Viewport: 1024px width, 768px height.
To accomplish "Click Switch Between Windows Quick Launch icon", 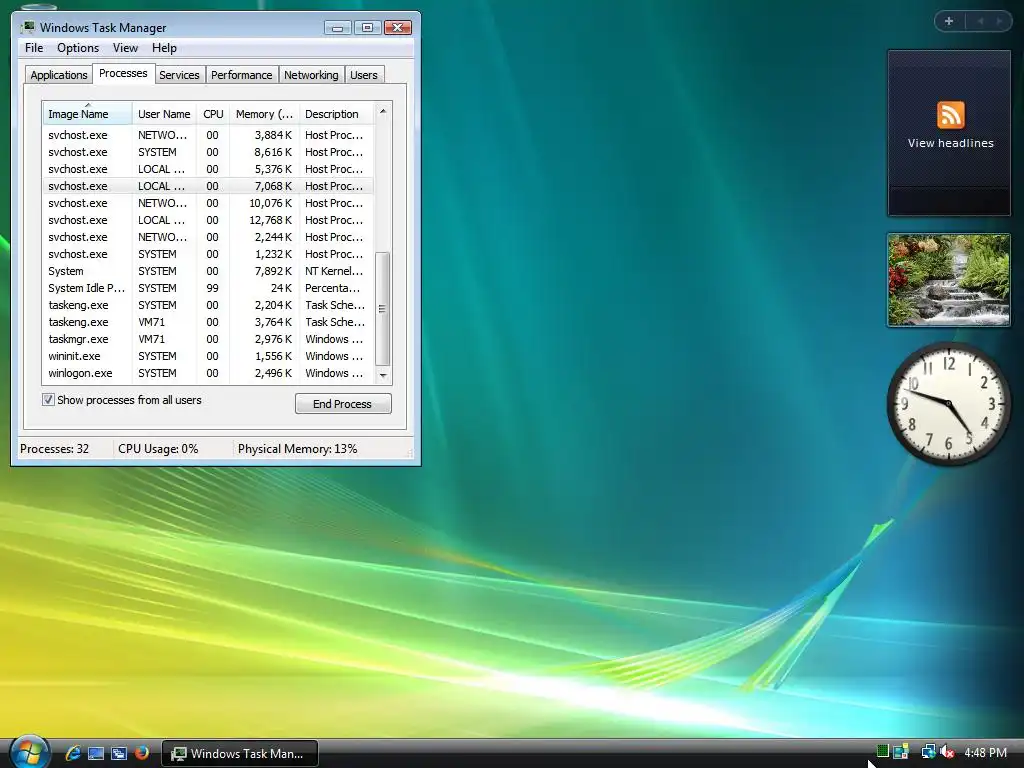I will tap(119, 753).
